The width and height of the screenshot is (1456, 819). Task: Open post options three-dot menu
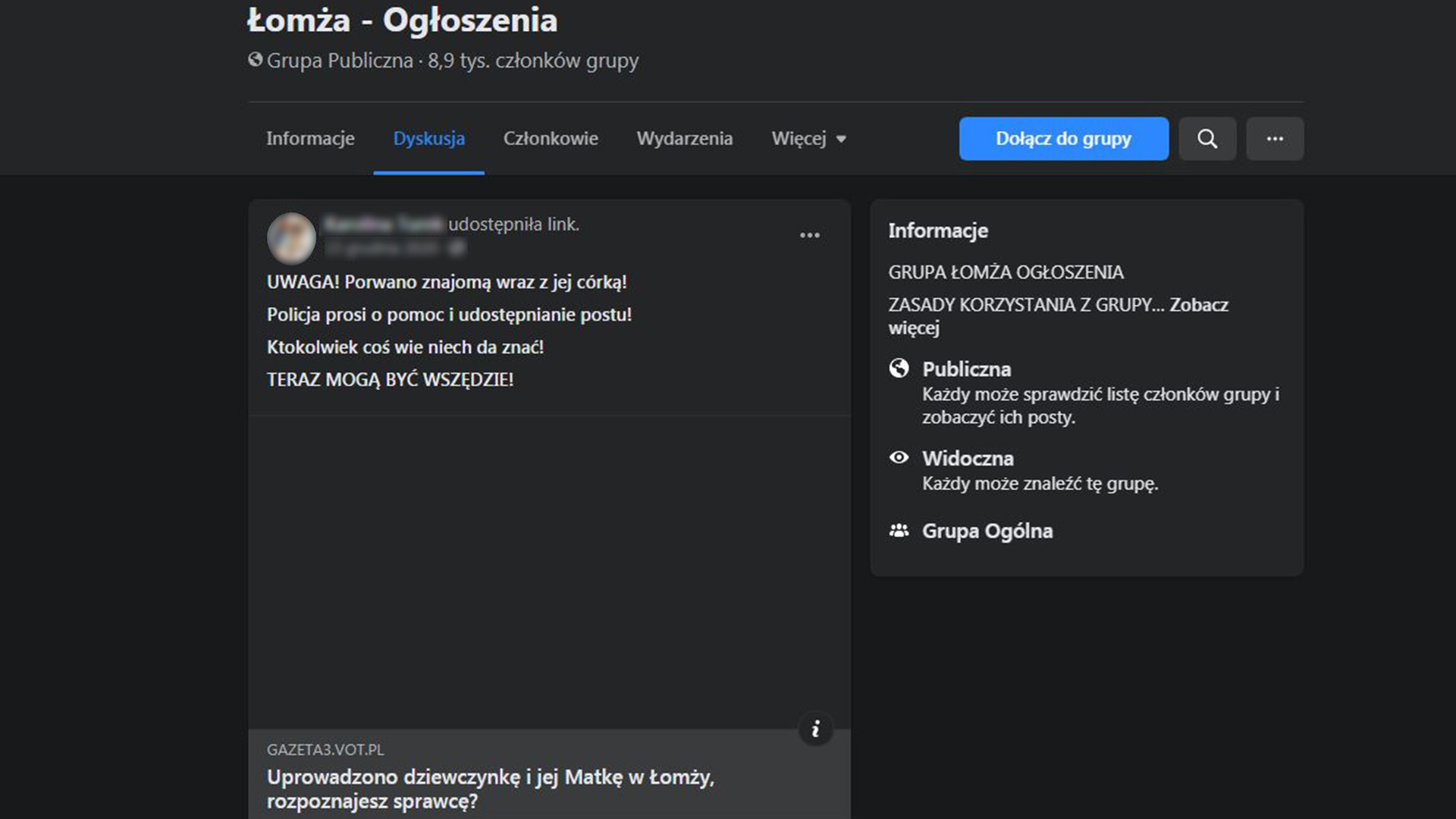pyautogui.click(x=809, y=235)
